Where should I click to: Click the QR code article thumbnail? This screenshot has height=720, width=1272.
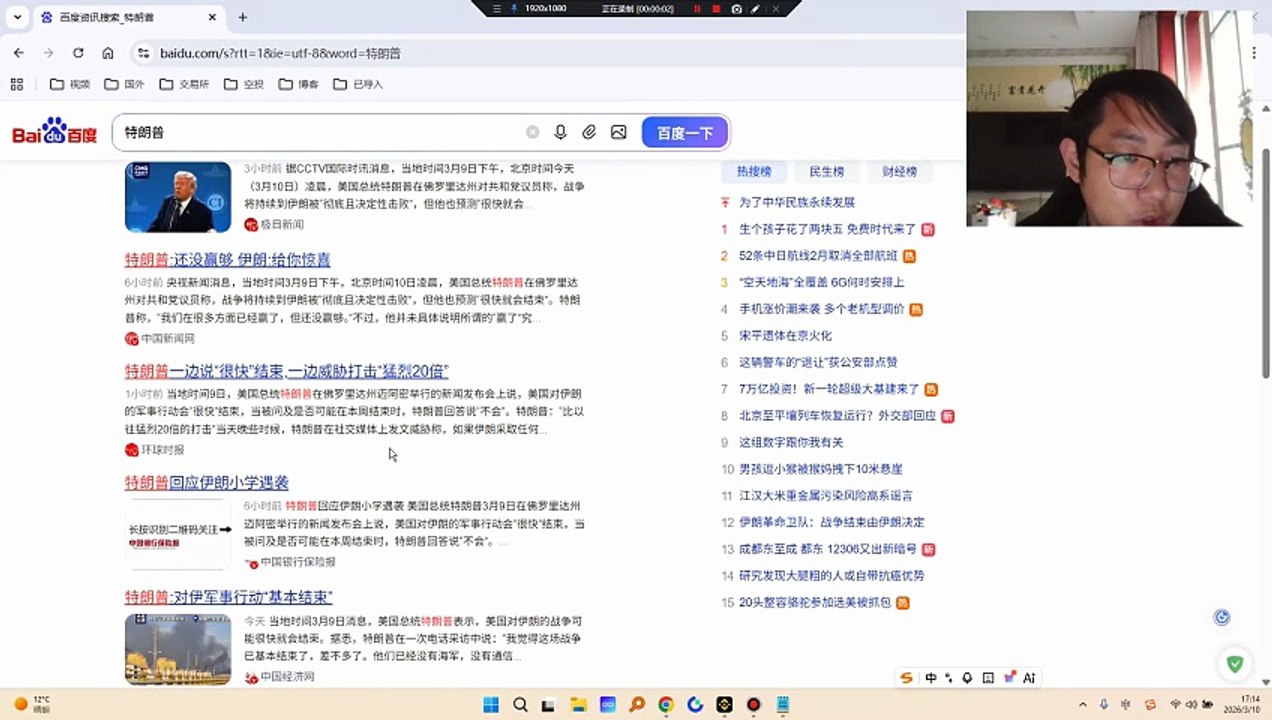click(178, 534)
